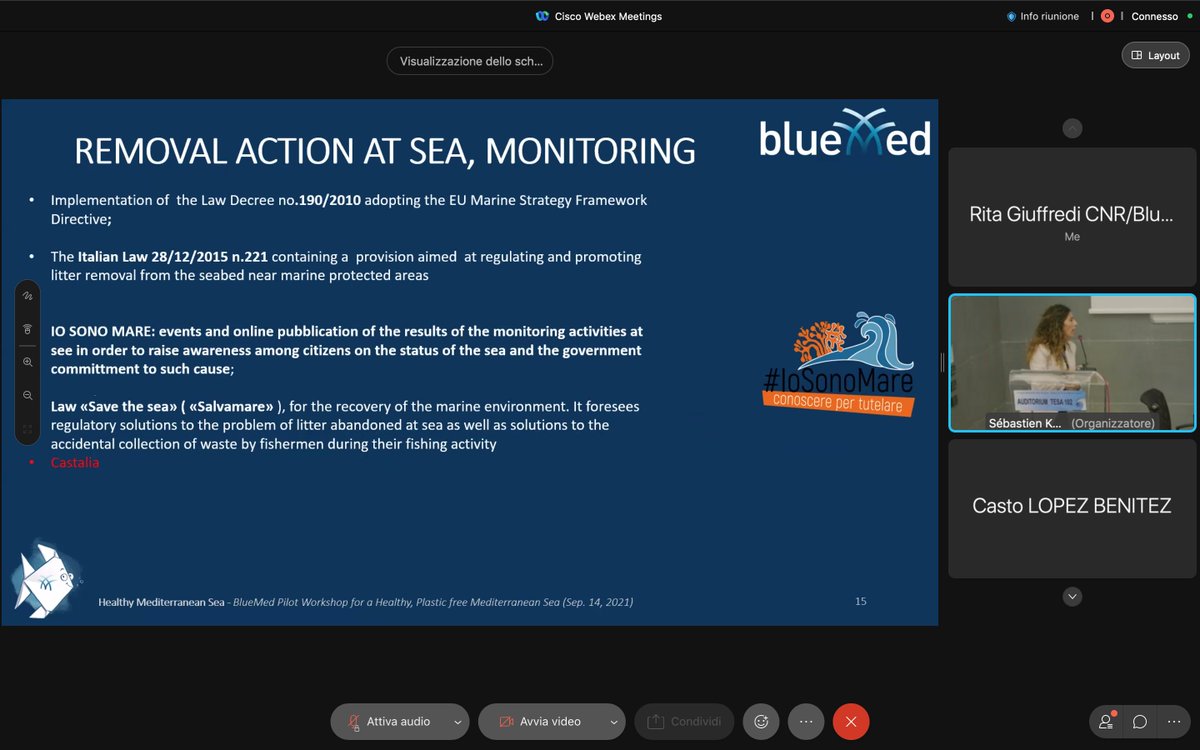
Task: Open the Visualizzazione dello schermo dropdown
Action: tap(469, 61)
